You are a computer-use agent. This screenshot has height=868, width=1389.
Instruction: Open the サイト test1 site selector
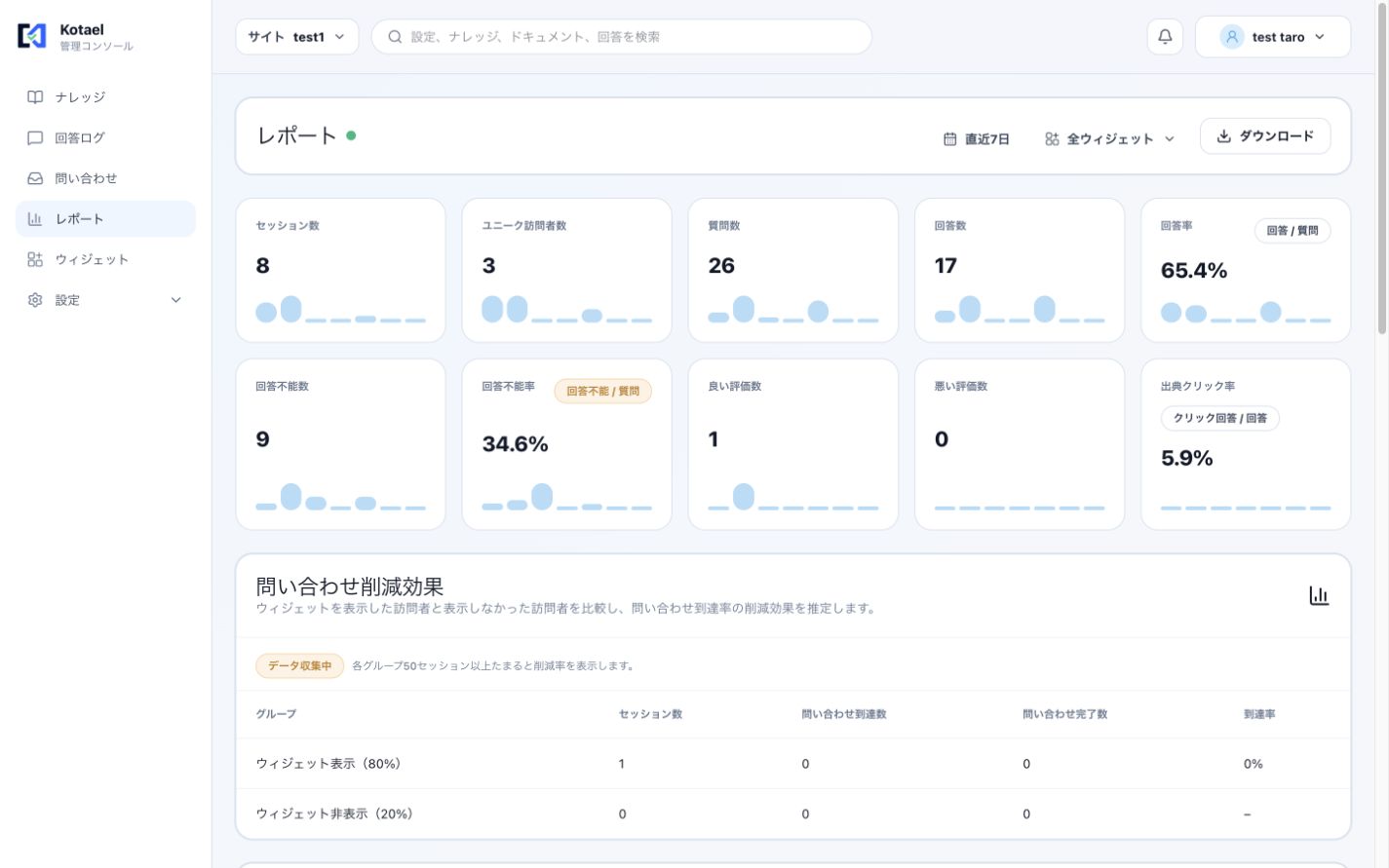click(297, 37)
